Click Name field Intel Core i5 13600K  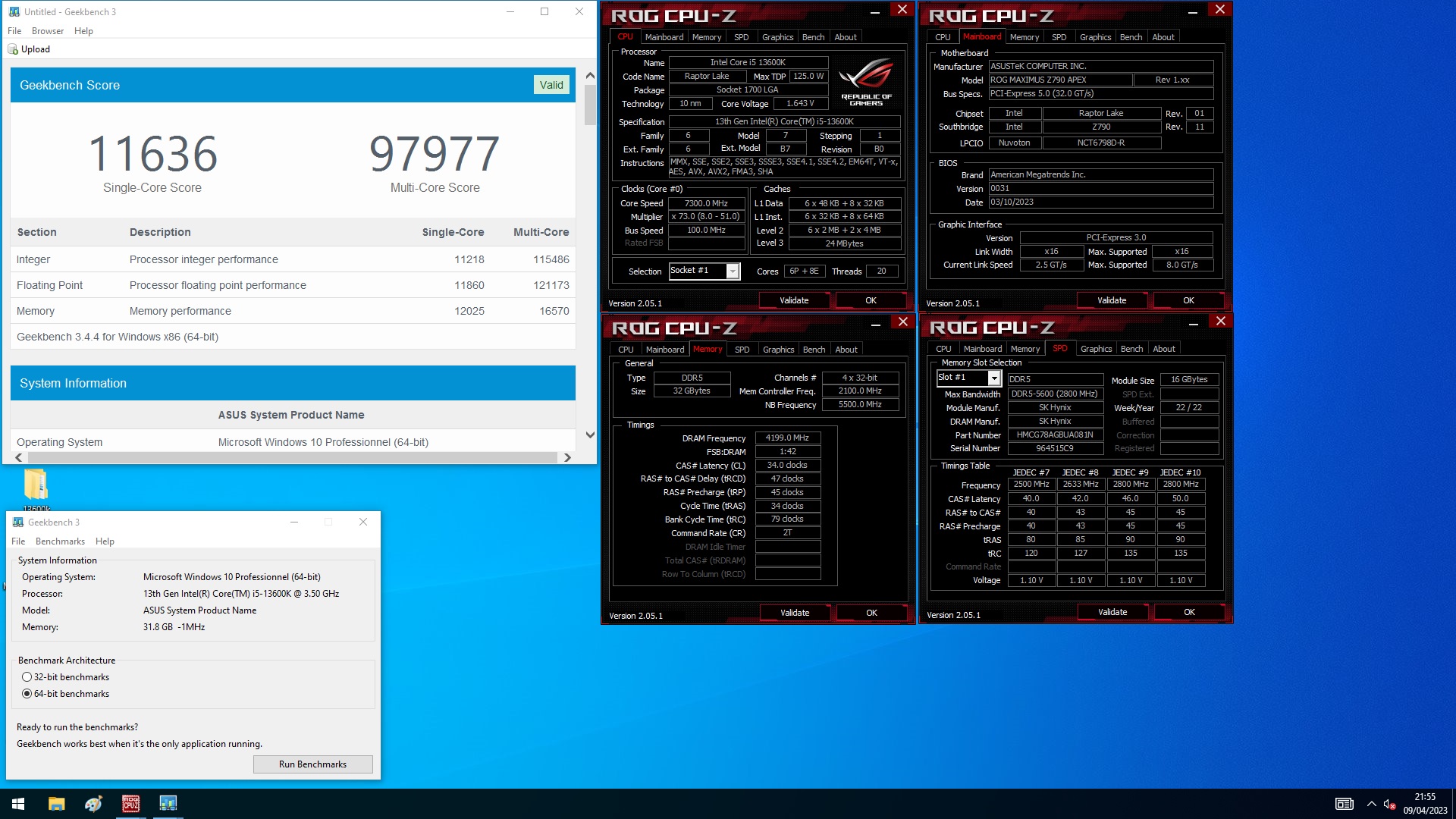(x=748, y=62)
